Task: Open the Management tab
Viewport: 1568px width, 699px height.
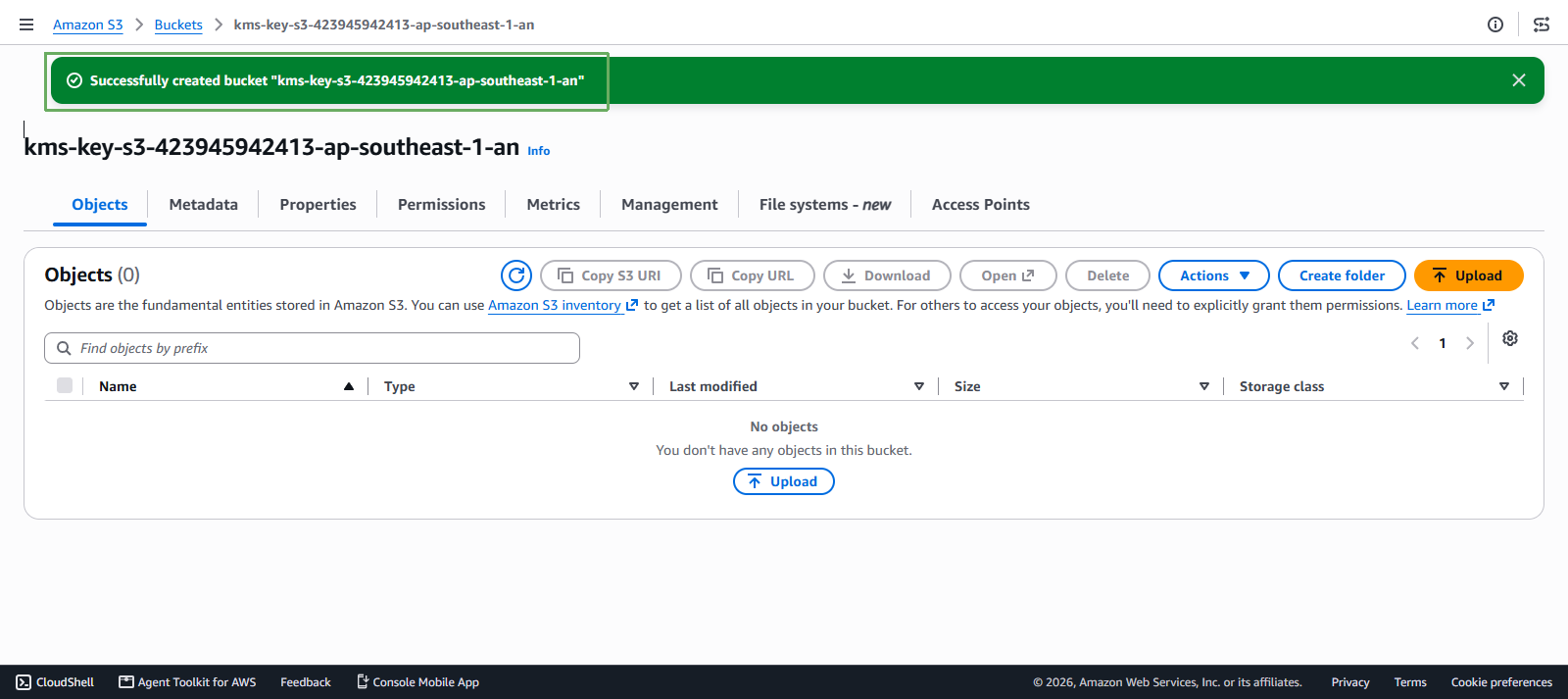Action: 669,205
